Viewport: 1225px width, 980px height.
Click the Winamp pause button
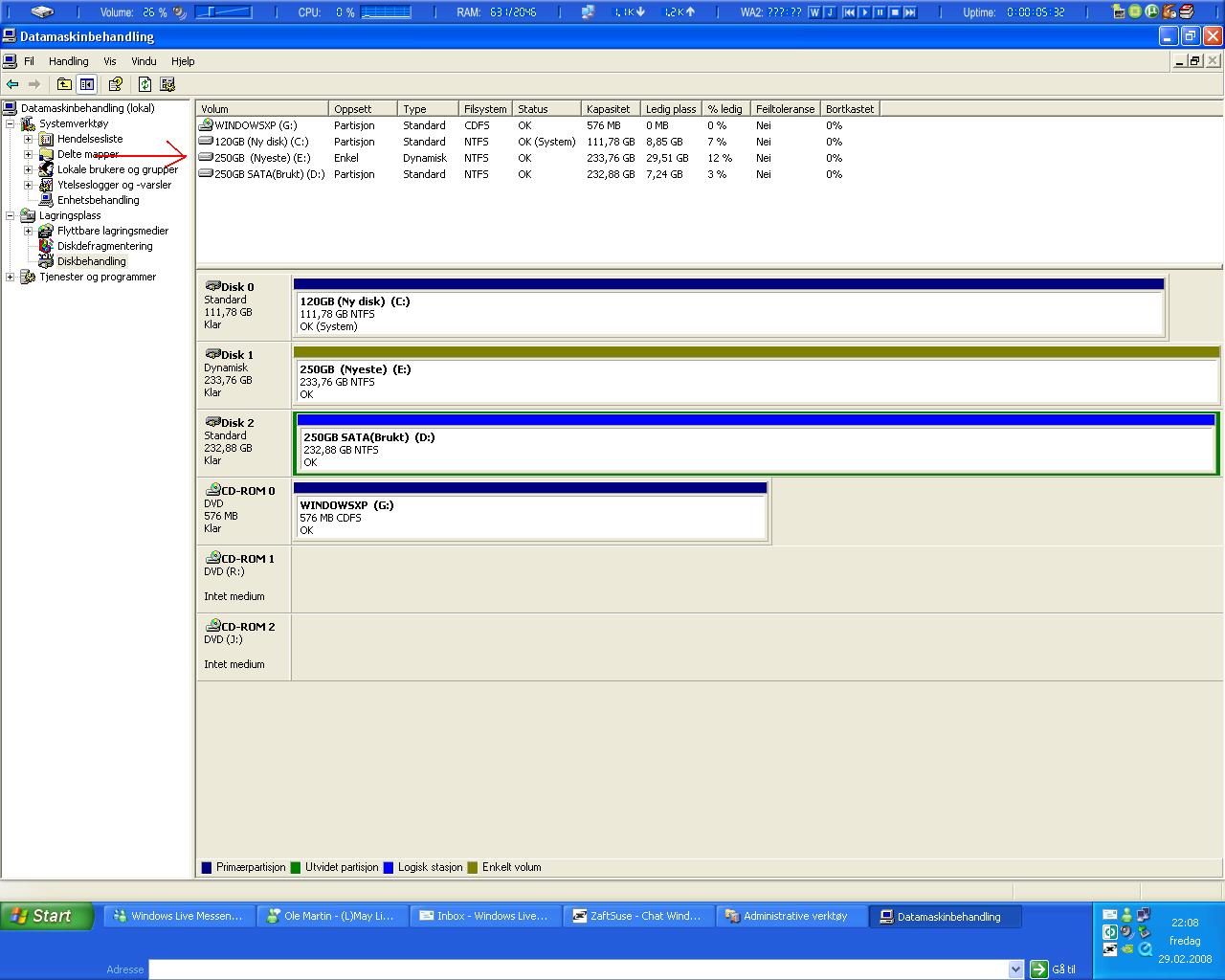[880, 12]
